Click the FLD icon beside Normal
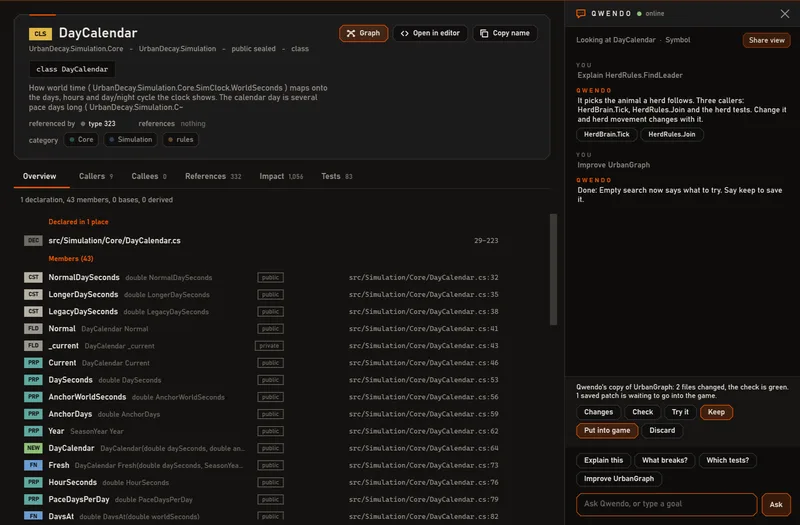The height and width of the screenshot is (525, 800). [x=33, y=329]
